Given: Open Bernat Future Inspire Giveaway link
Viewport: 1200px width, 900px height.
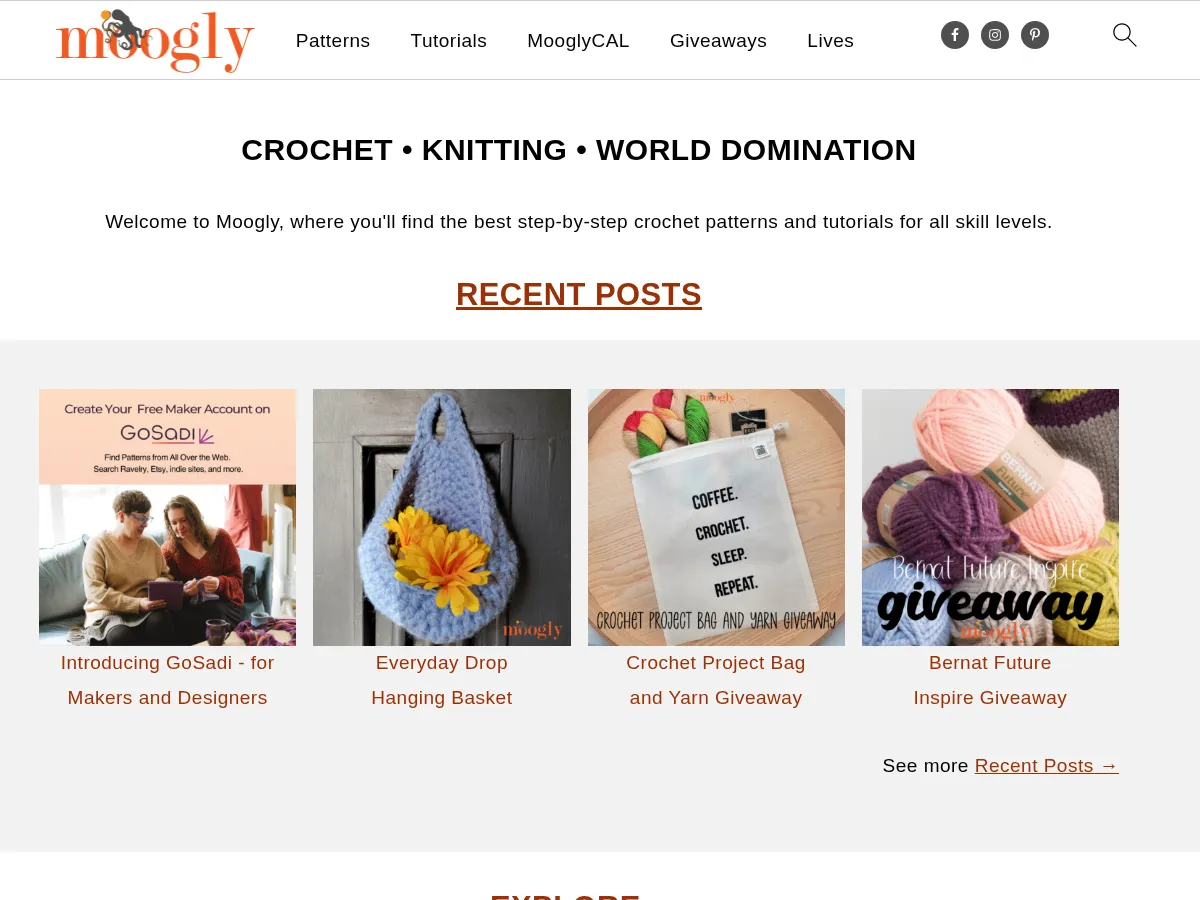Looking at the screenshot, I should (990, 680).
